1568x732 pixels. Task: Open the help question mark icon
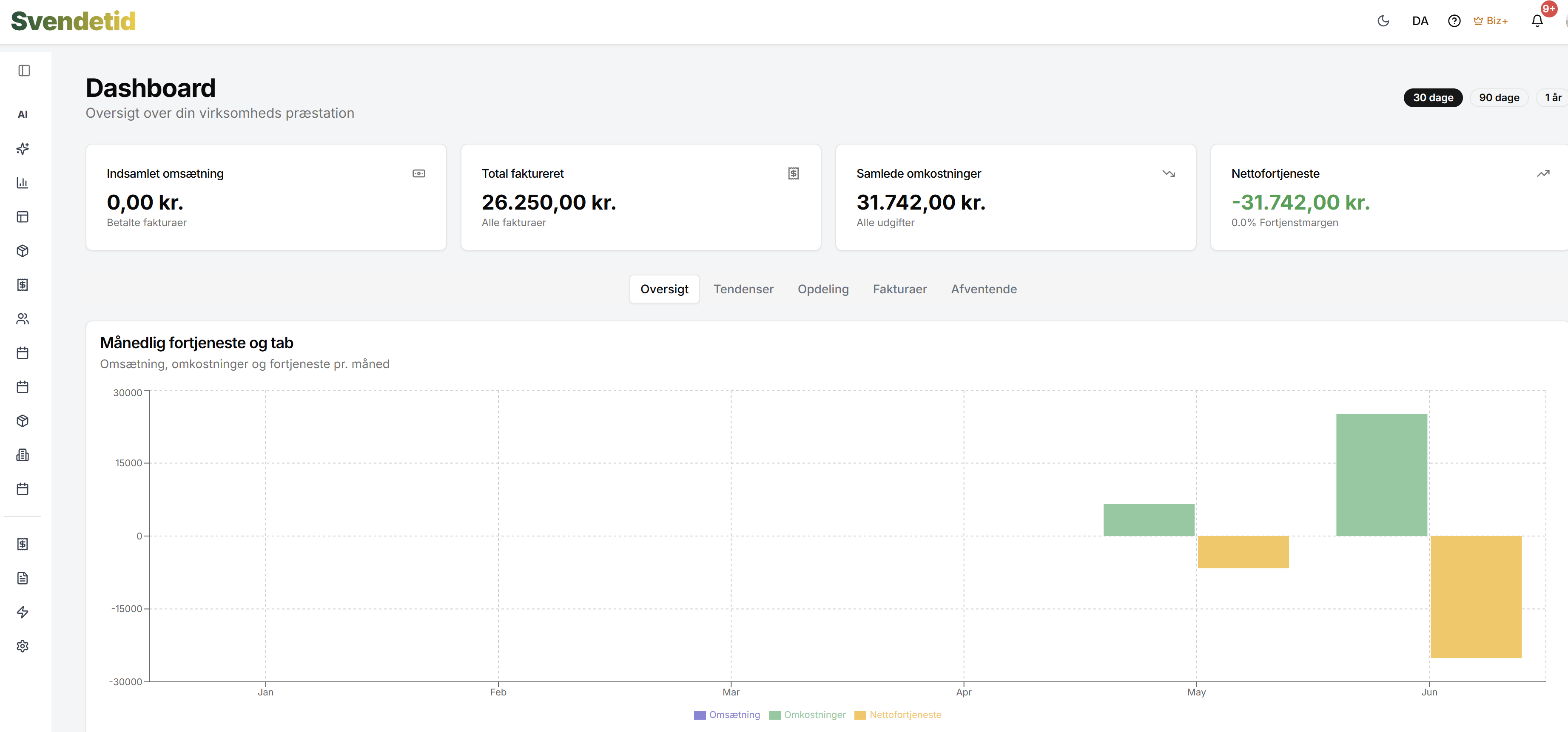[x=1454, y=21]
